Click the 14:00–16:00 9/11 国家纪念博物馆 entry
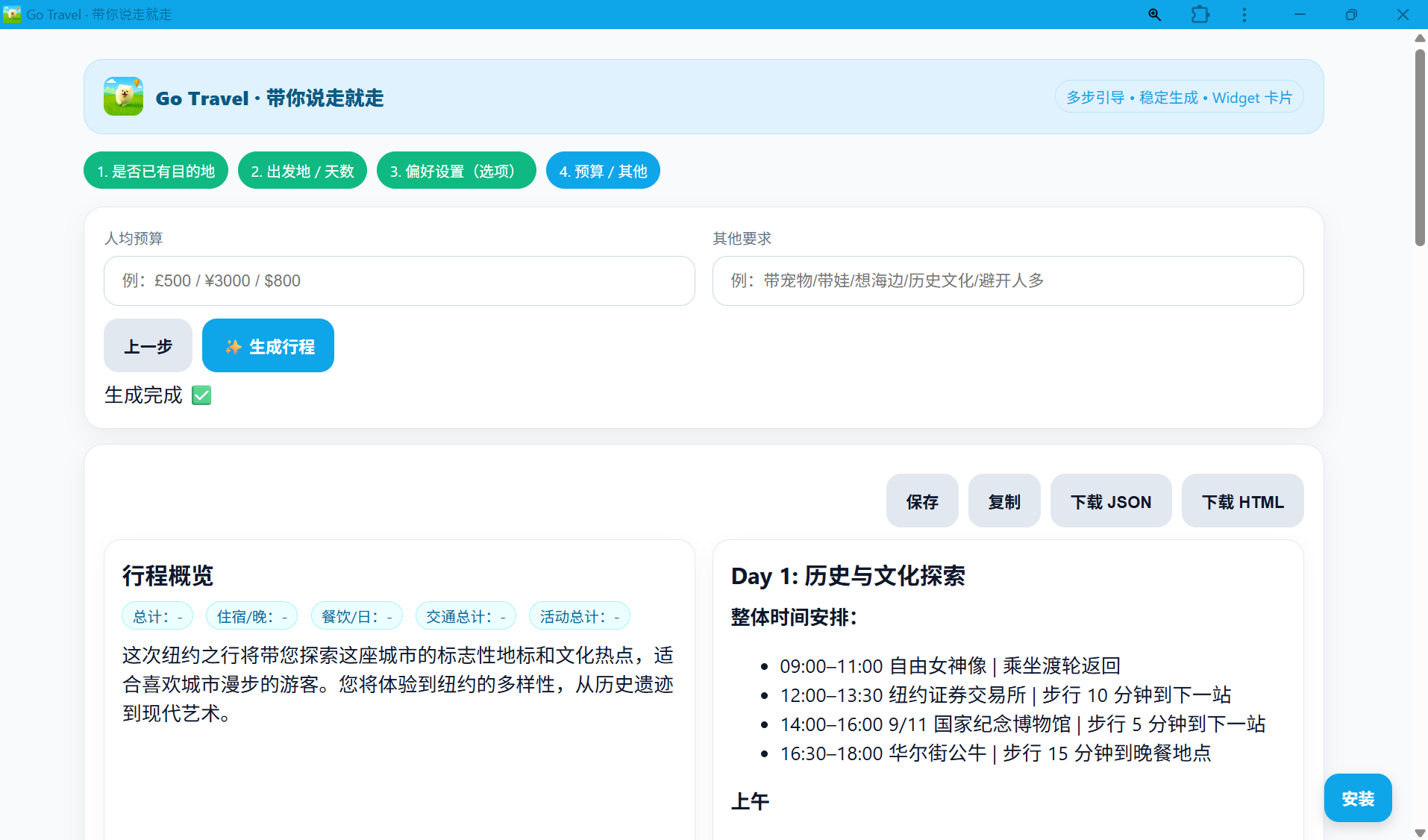Viewport: 1428px width, 840px height. pyautogui.click(x=1022, y=724)
